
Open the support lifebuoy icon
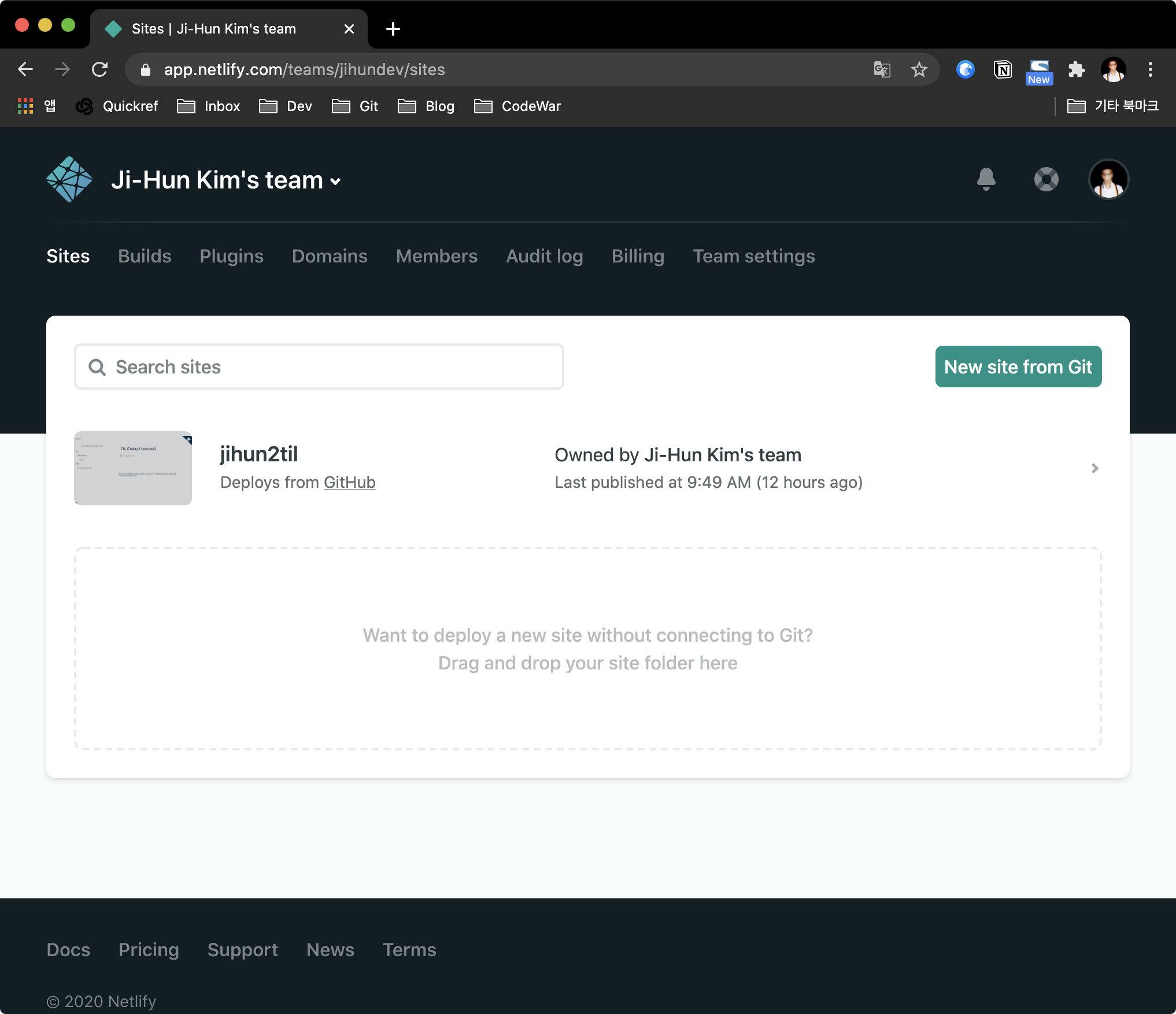(1046, 179)
